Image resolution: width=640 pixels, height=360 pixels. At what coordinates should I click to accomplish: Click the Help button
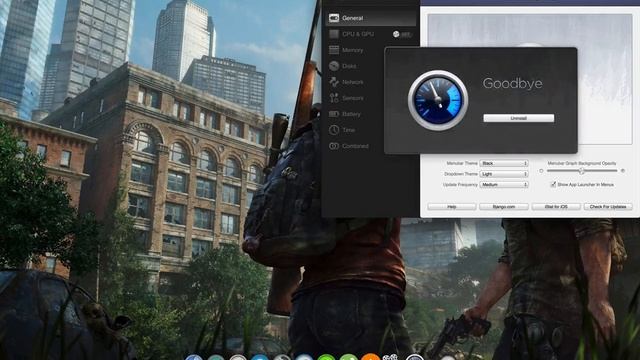pos(451,207)
